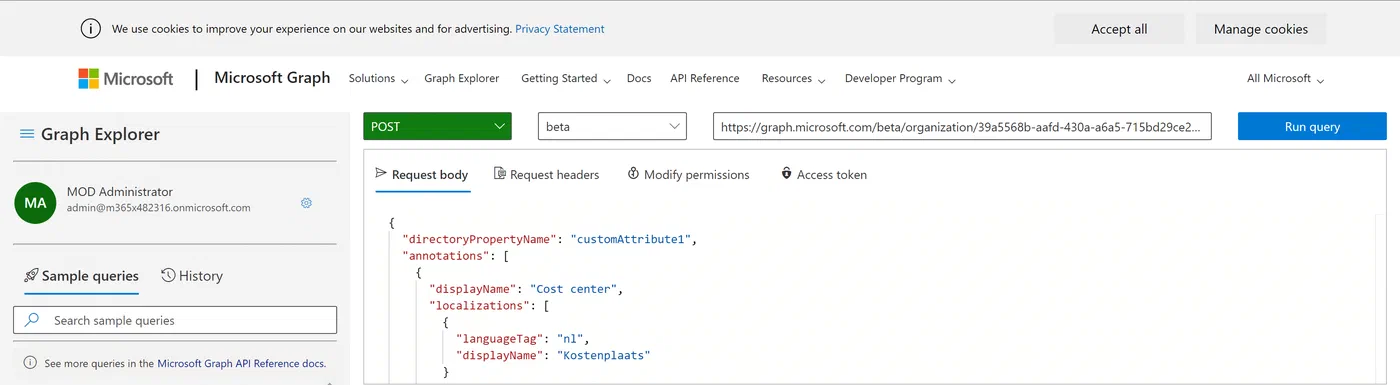Image resolution: width=1400 pixels, height=385 pixels.
Task: Click the languageTag "nl" line
Action: 523,339
